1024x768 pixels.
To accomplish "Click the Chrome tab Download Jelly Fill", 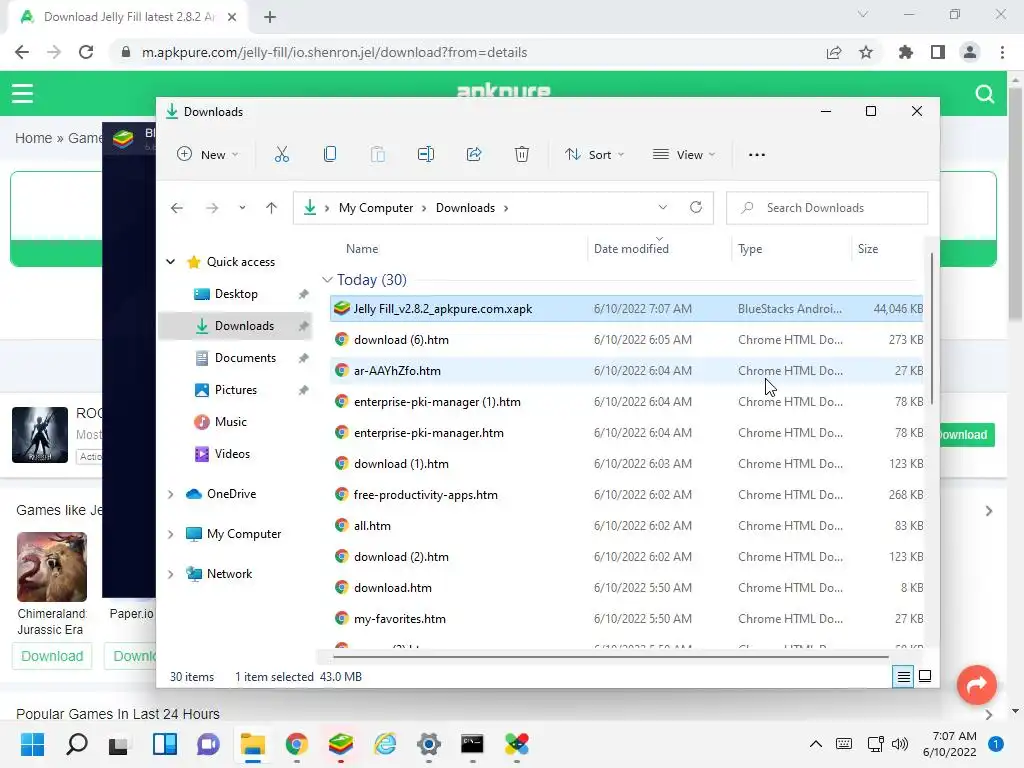I will (x=129, y=17).
